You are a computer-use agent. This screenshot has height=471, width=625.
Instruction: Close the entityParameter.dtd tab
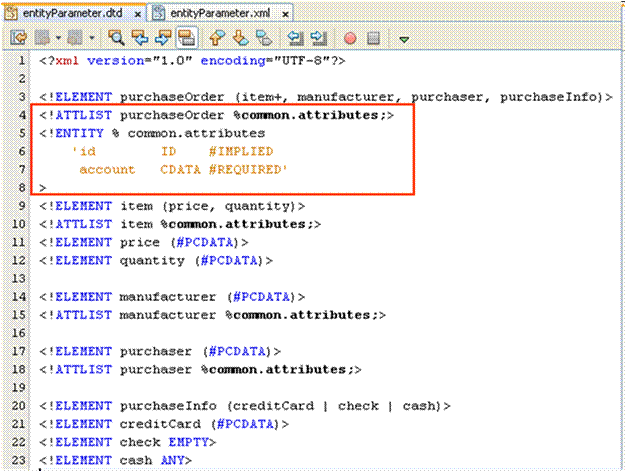(138, 14)
